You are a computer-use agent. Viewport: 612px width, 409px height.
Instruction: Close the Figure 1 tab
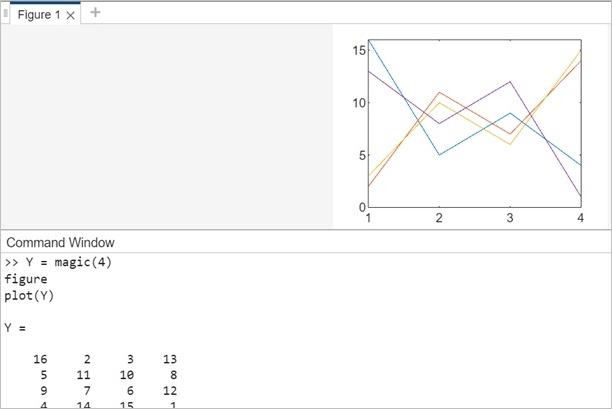pos(70,15)
